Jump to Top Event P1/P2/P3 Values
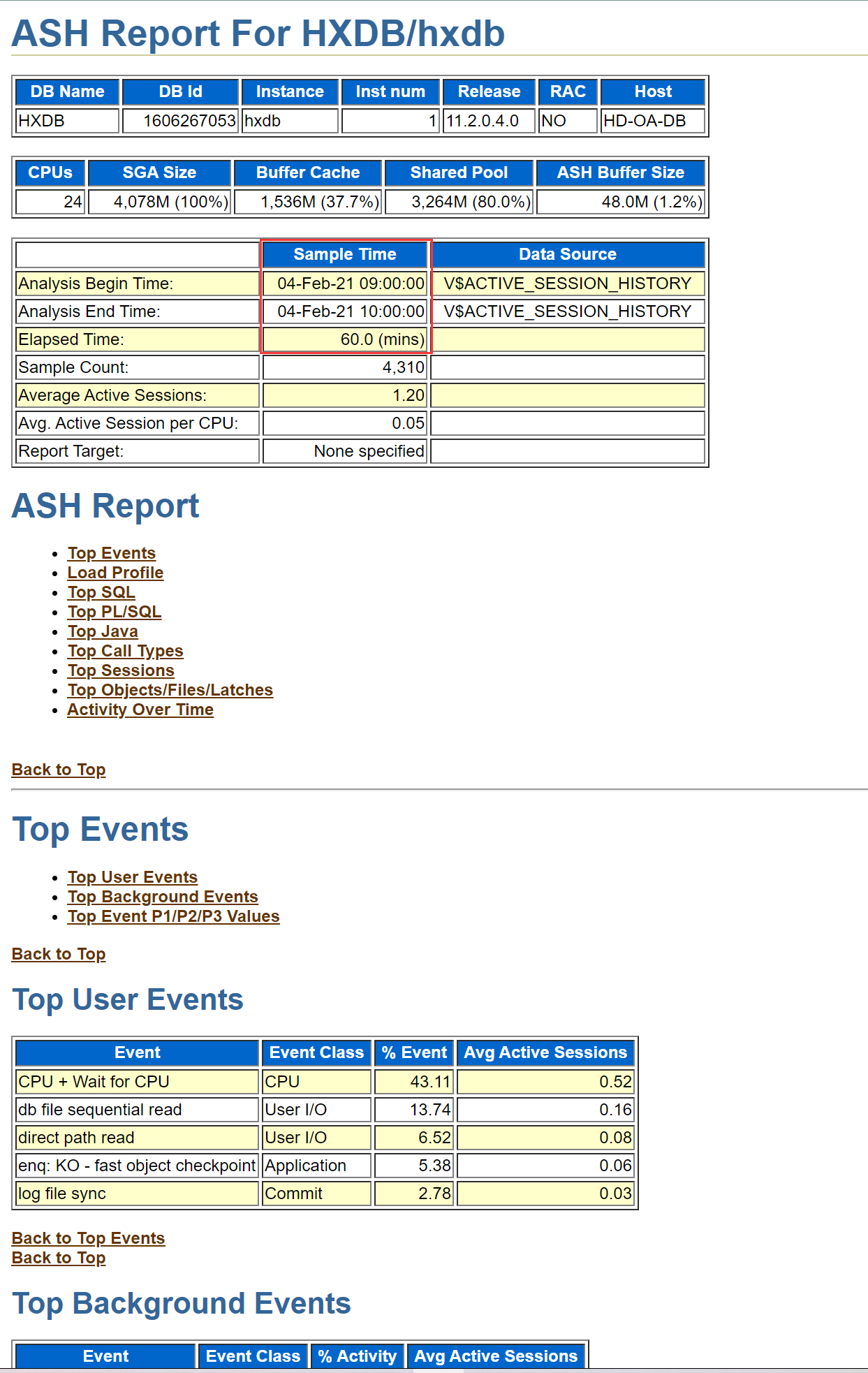The width and height of the screenshot is (868, 1373). pyautogui.click(x=173, y=916)
